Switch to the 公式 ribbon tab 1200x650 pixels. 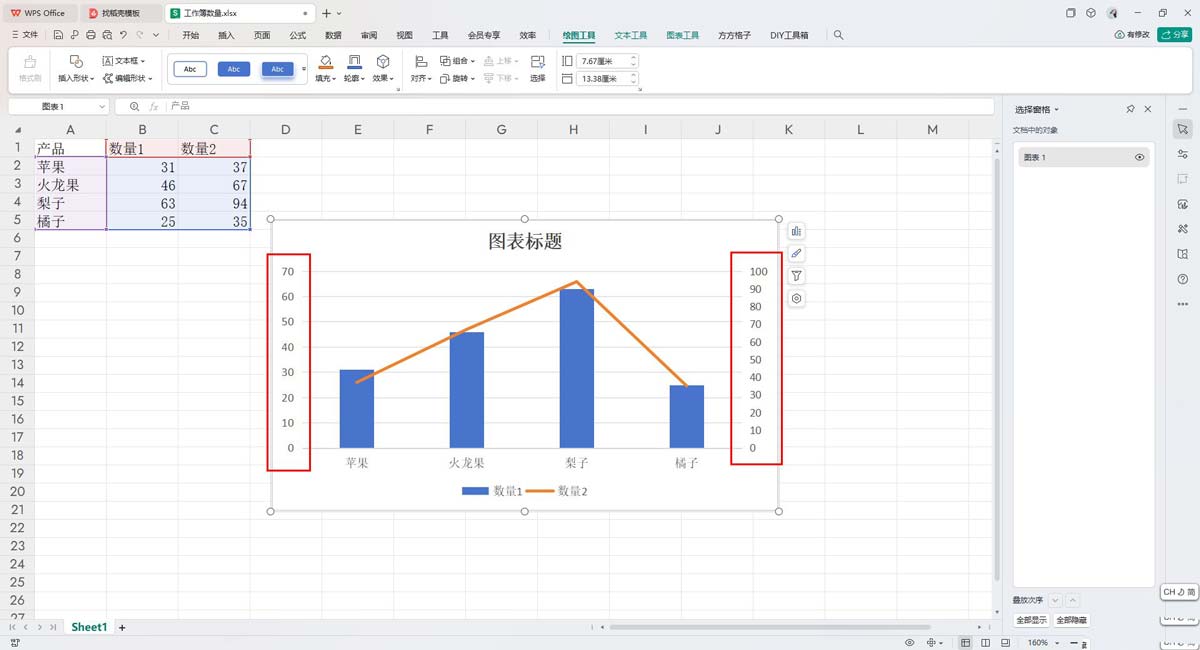coord(297,35)
